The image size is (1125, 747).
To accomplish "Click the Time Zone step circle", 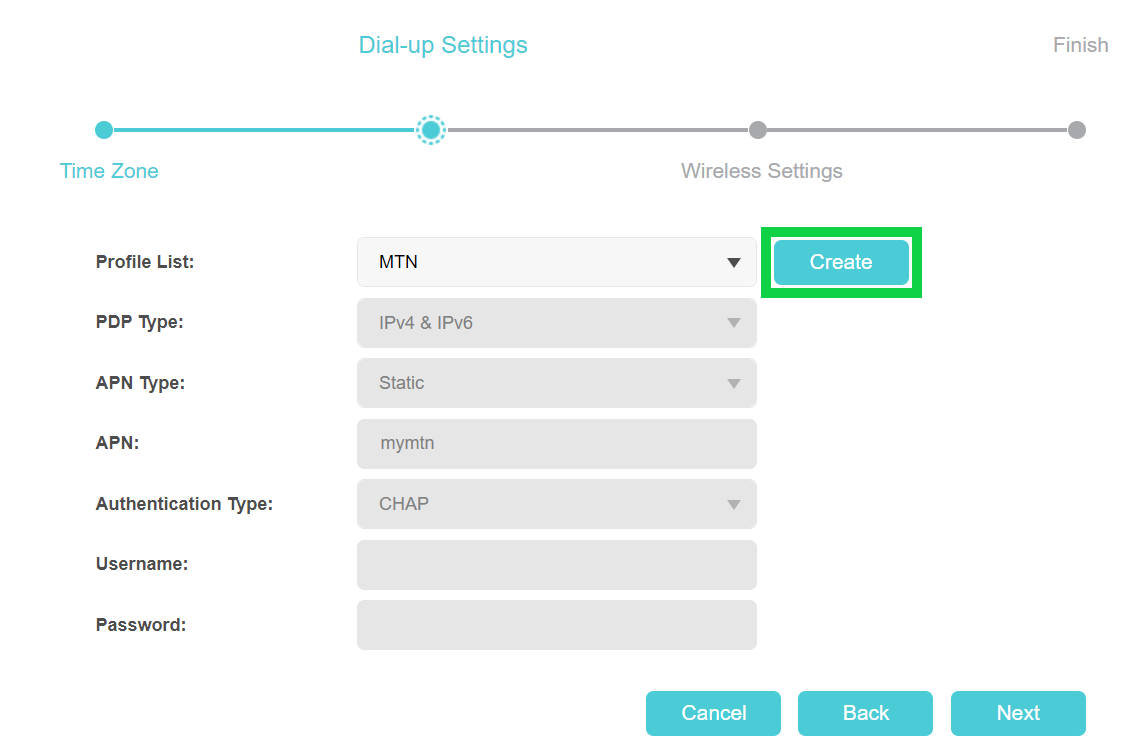I will point(104,130).
